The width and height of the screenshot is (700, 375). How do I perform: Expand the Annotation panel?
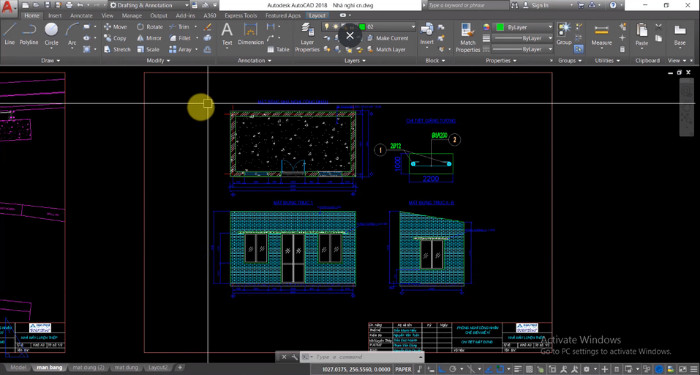pyautogui.click(x=254, y=60)
